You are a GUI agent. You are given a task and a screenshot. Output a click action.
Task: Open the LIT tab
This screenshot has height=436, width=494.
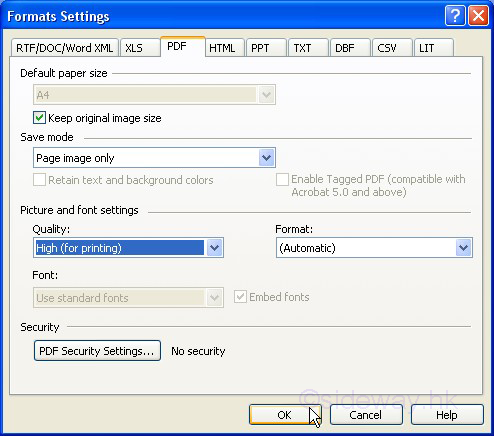pyautogui.click(x=434, y=48)
